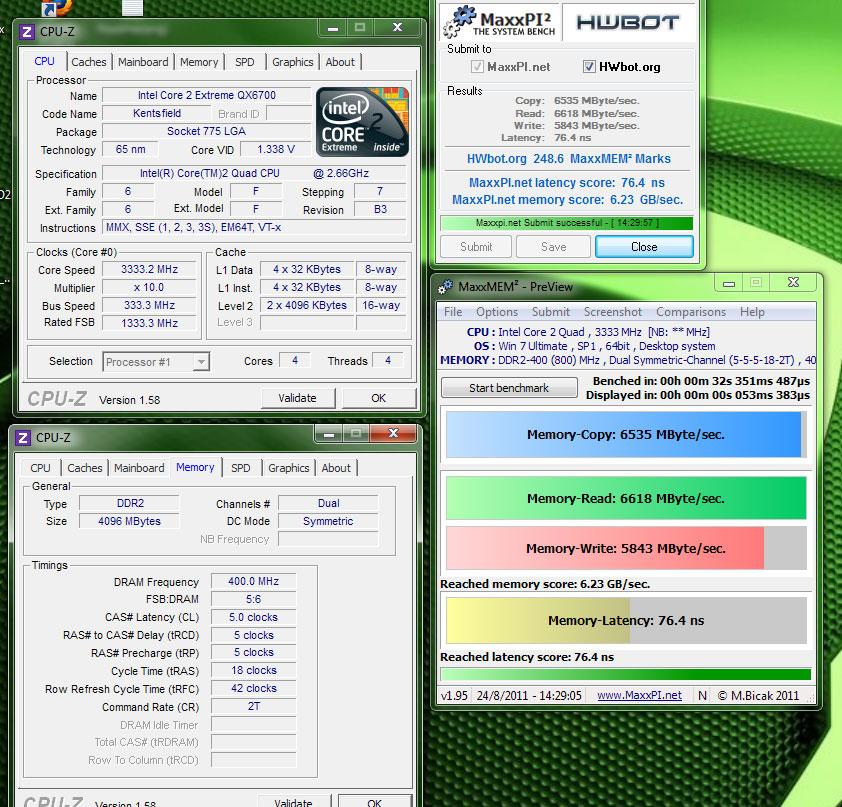Click the HWBOT logo banner
The height and width of the screenshot is (807, 842).
point(627,23)
